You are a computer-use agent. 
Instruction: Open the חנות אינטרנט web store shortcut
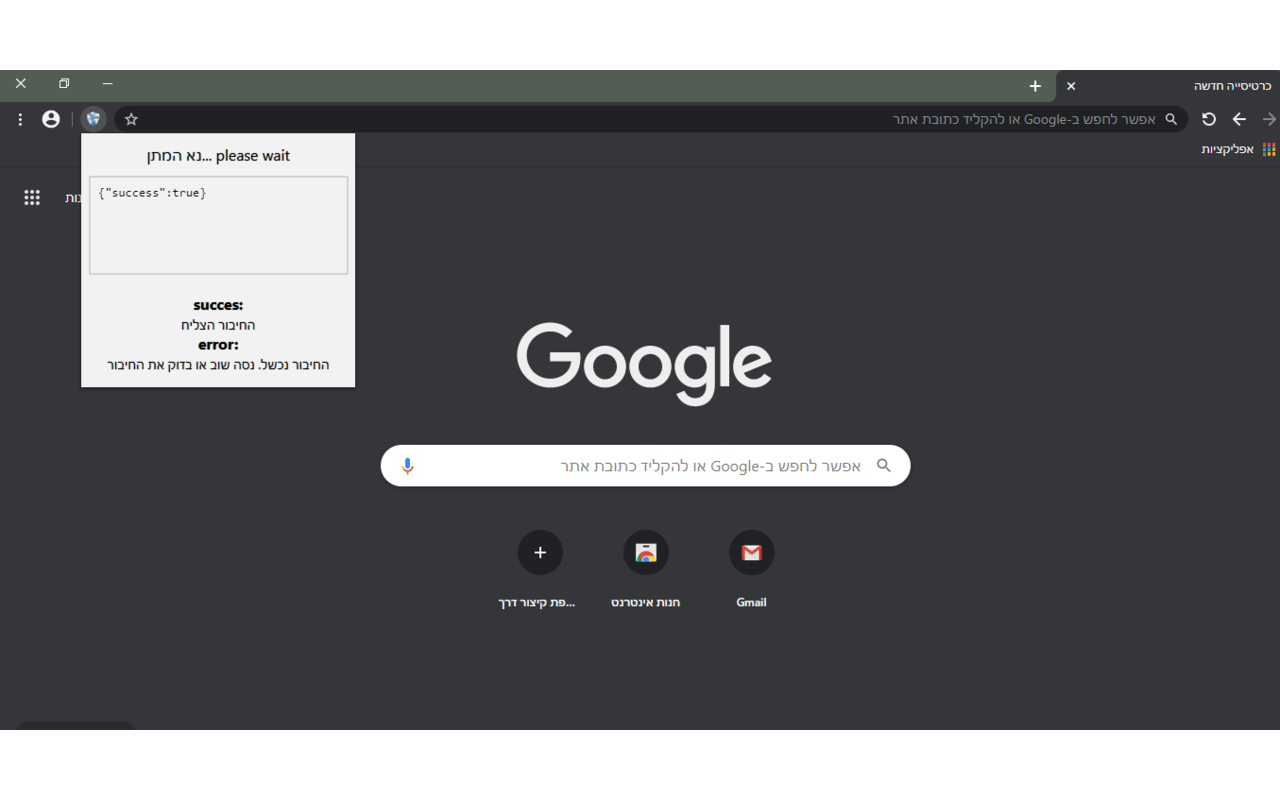(x=646, y=553)
